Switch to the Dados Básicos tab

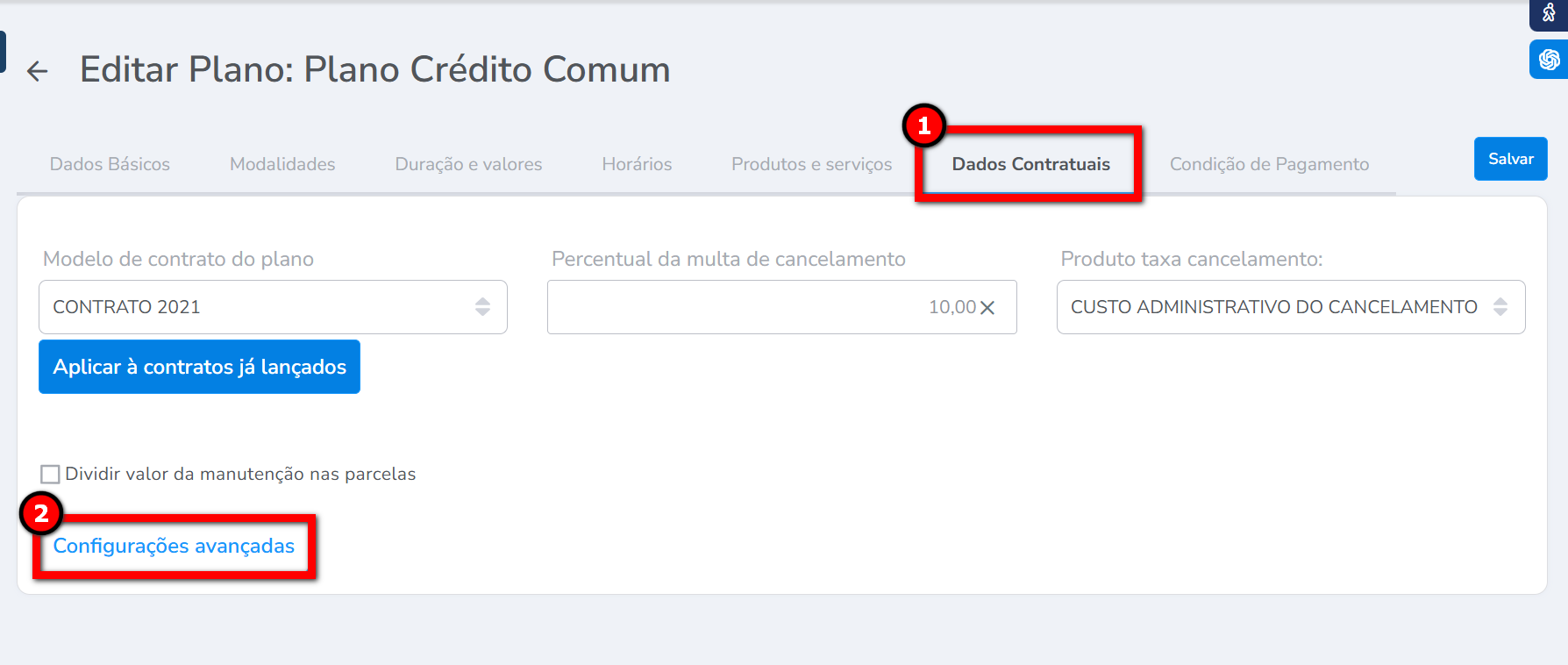coord(110,164)
